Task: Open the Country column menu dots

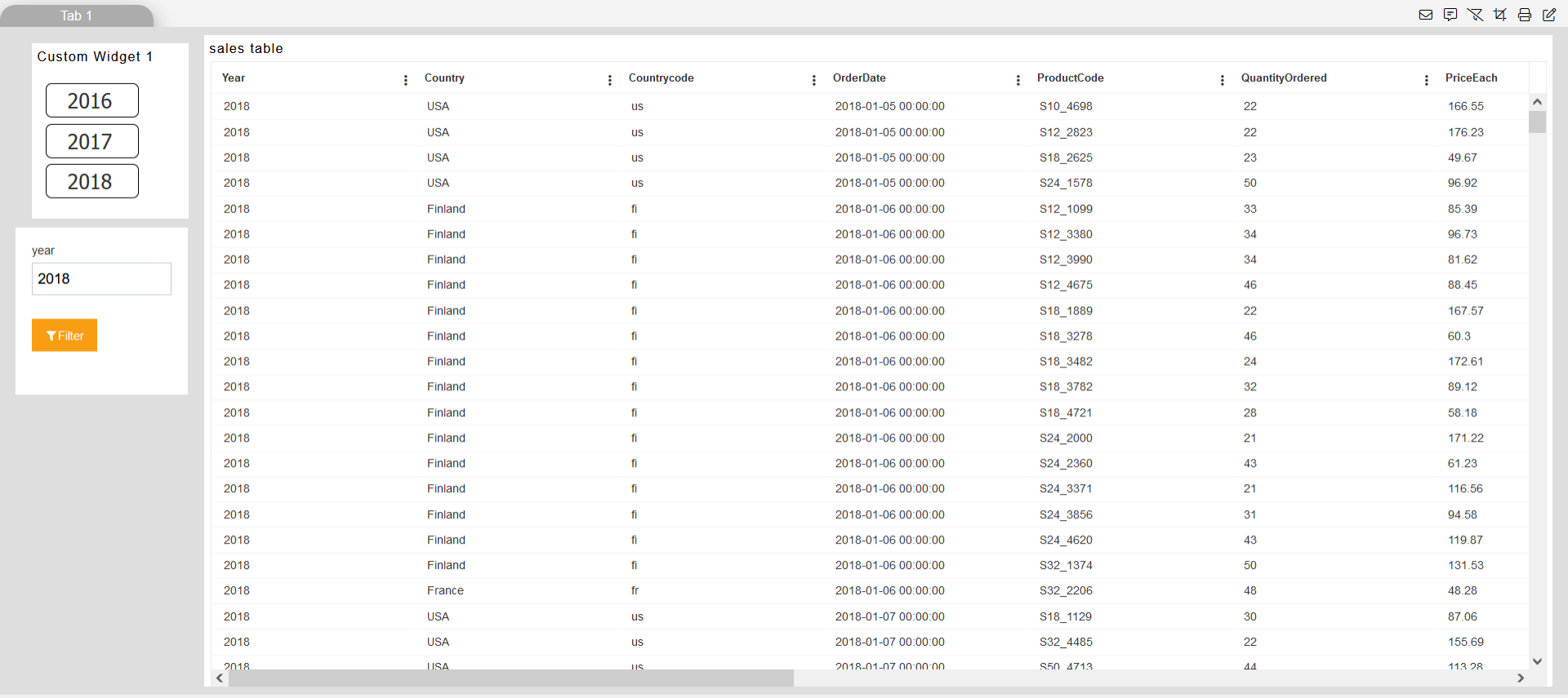Action: point(610,80)
